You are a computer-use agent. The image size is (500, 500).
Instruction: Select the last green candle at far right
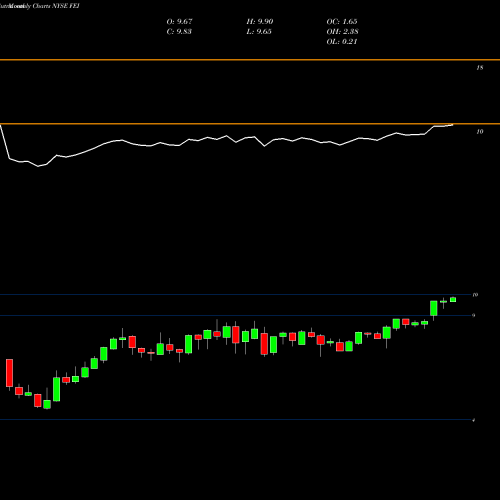click(x=453, y=299)
